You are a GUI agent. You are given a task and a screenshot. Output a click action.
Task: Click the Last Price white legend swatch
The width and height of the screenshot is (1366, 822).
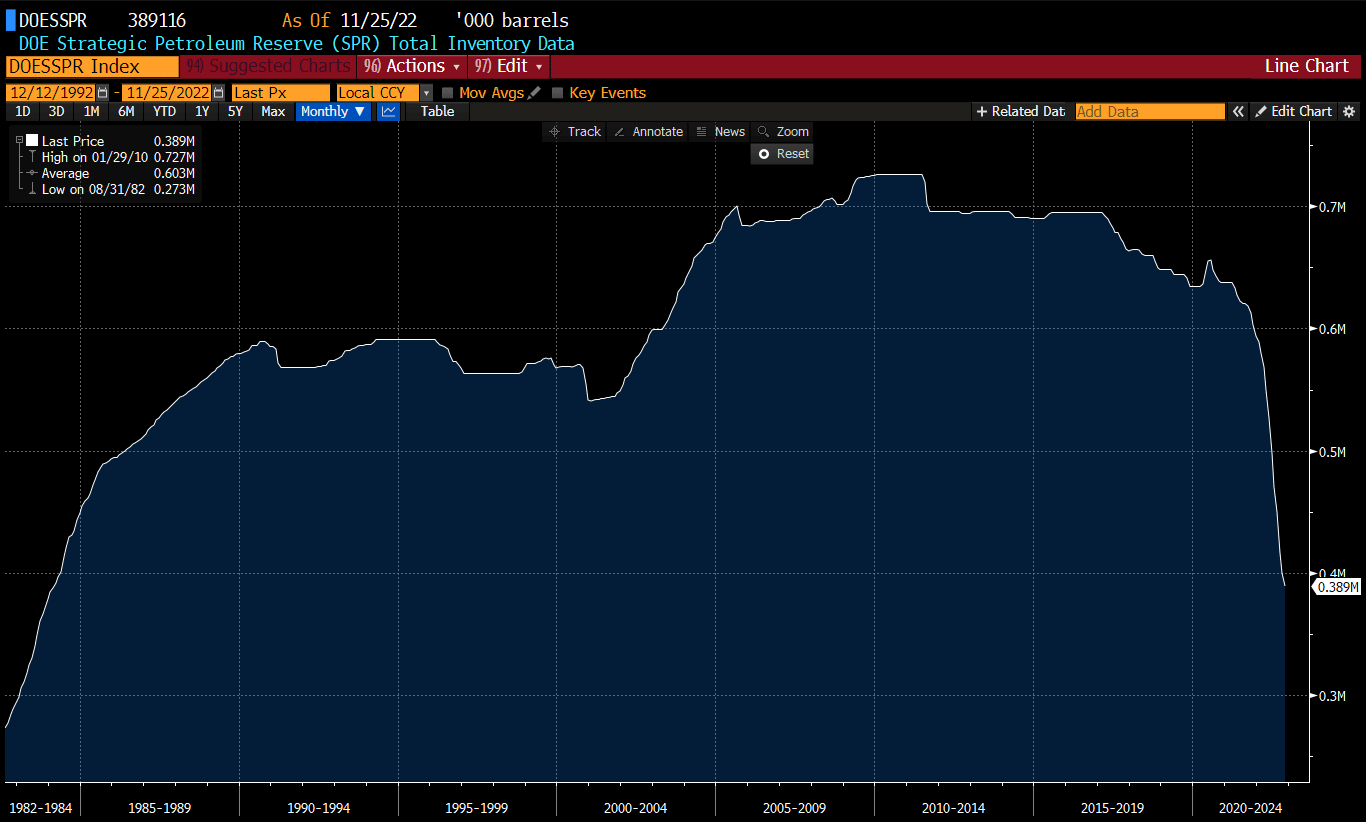(x=32, y=141)
